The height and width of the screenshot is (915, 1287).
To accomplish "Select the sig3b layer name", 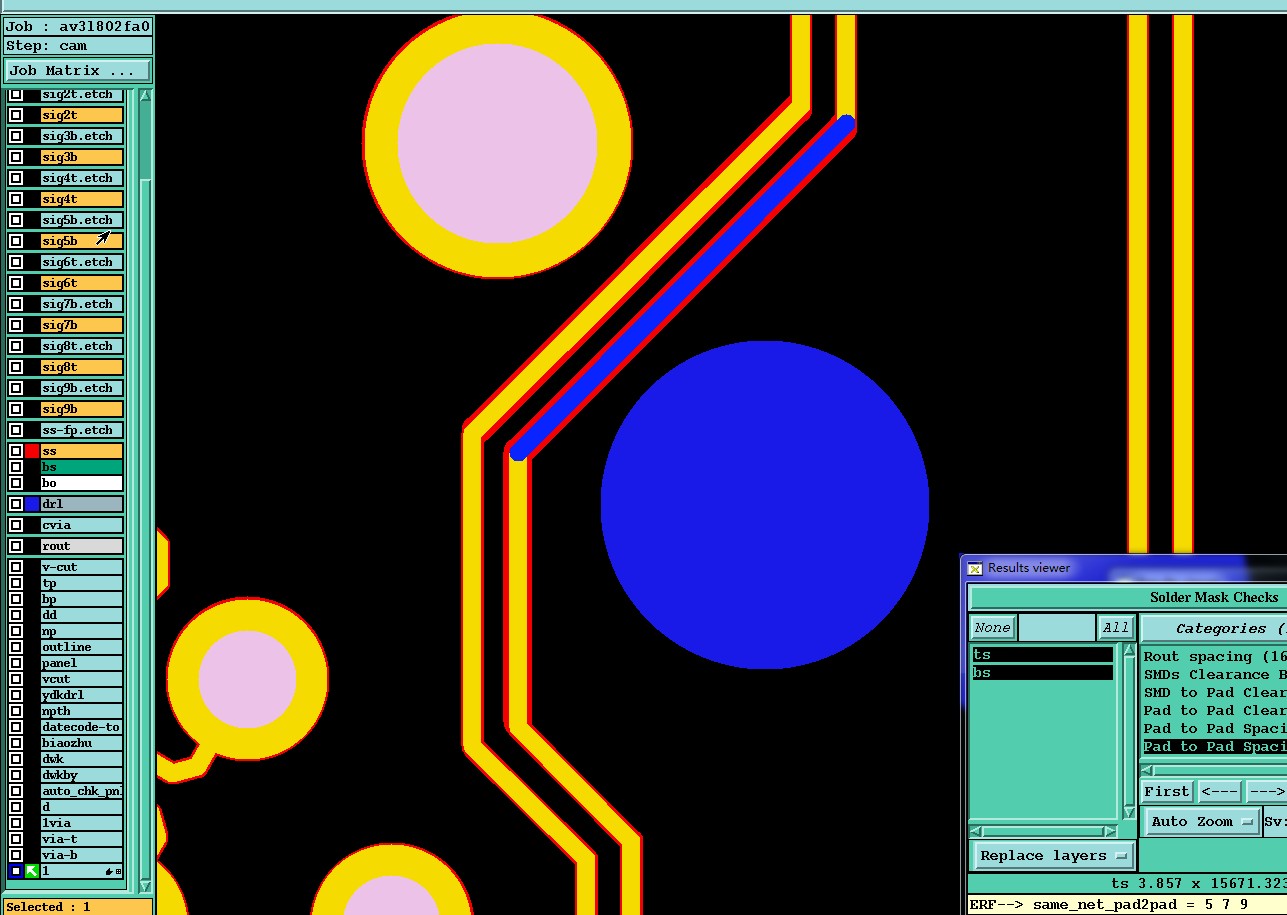I will [x=82, y=157].
